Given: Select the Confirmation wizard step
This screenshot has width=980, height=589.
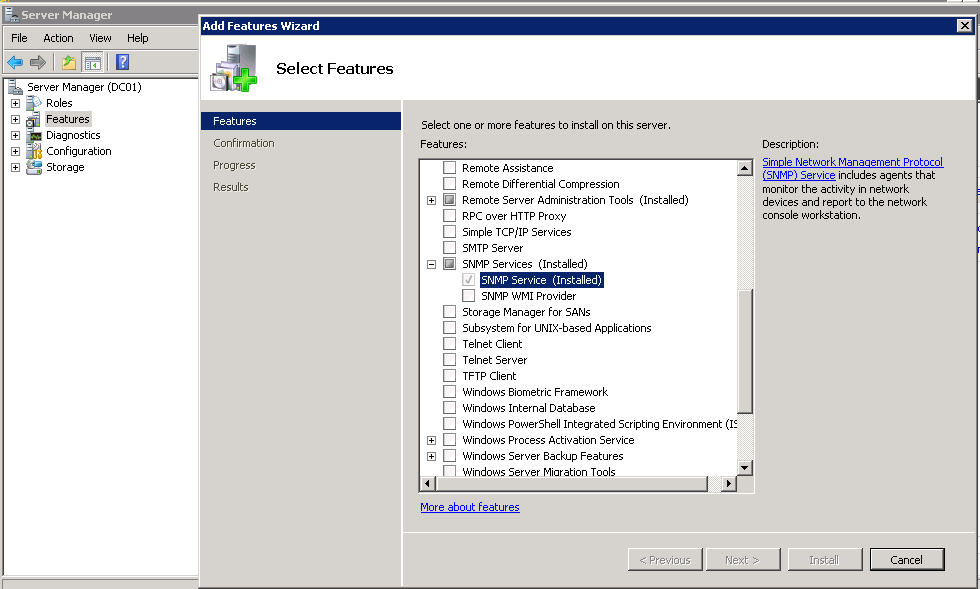Looking at the screenshot, I should pos(244,143).
